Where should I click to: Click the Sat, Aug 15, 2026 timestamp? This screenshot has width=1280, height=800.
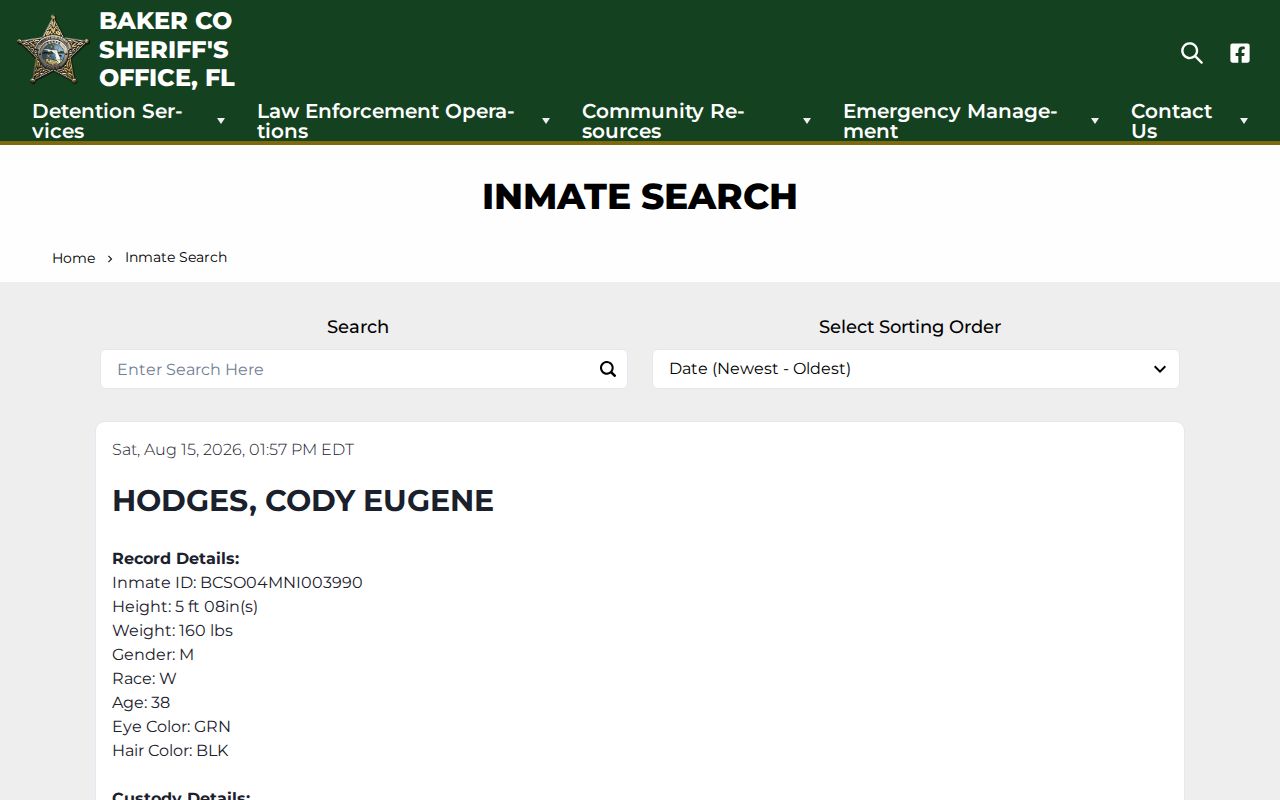[x=233, y=450]
